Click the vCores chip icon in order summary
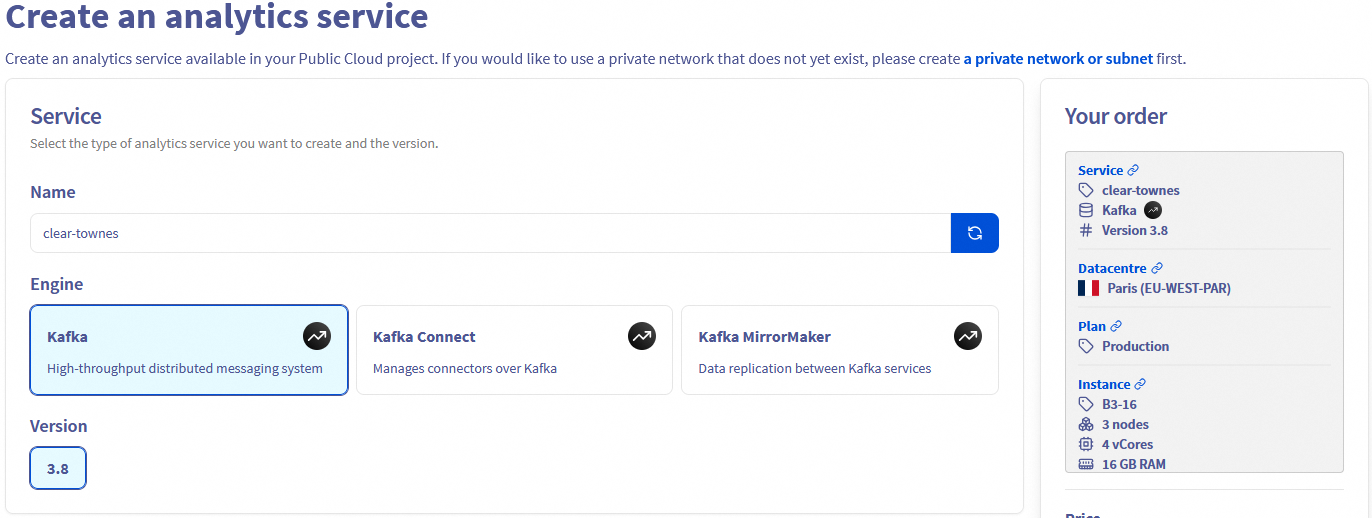 (x=1086, y=444)
